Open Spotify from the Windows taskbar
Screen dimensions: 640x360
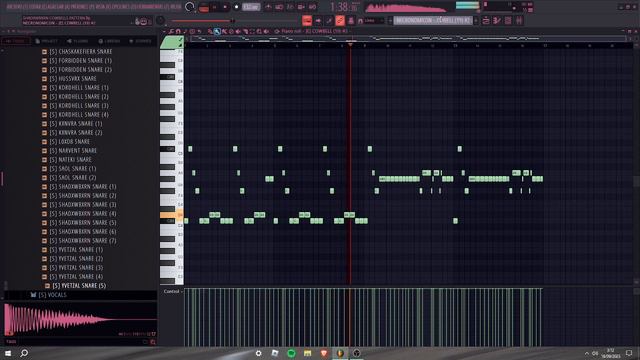pos(291,353)
